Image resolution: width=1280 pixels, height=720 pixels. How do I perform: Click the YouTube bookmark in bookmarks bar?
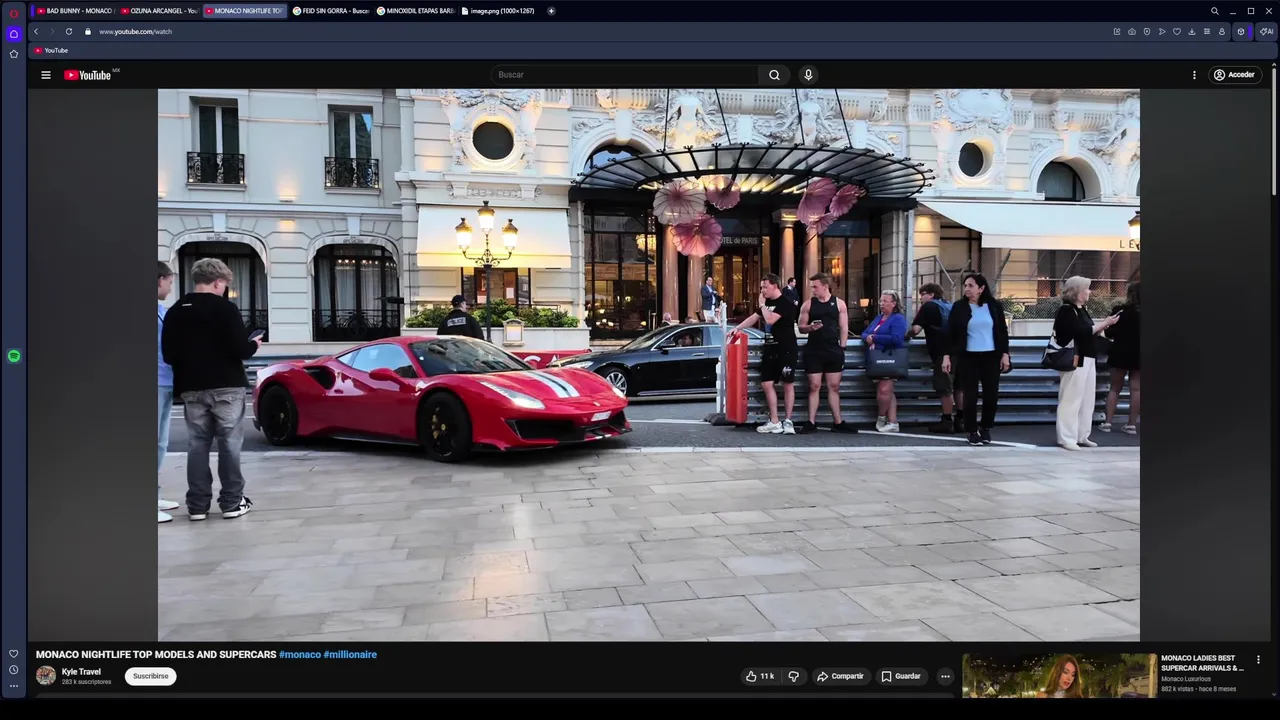[52, 50]
